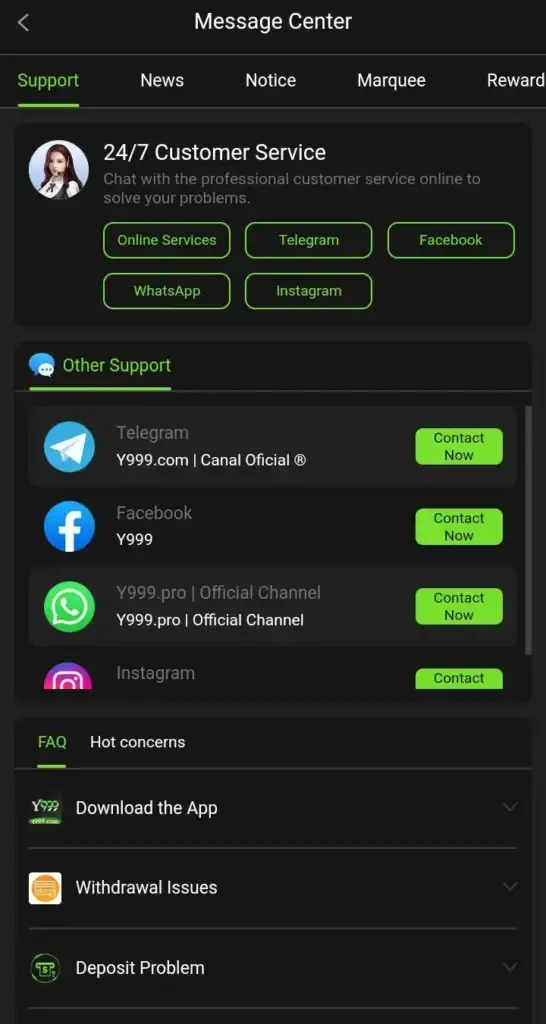The image size is (546, 1024).
Task: Tap the customer service agent avatar
Action: 59,170
